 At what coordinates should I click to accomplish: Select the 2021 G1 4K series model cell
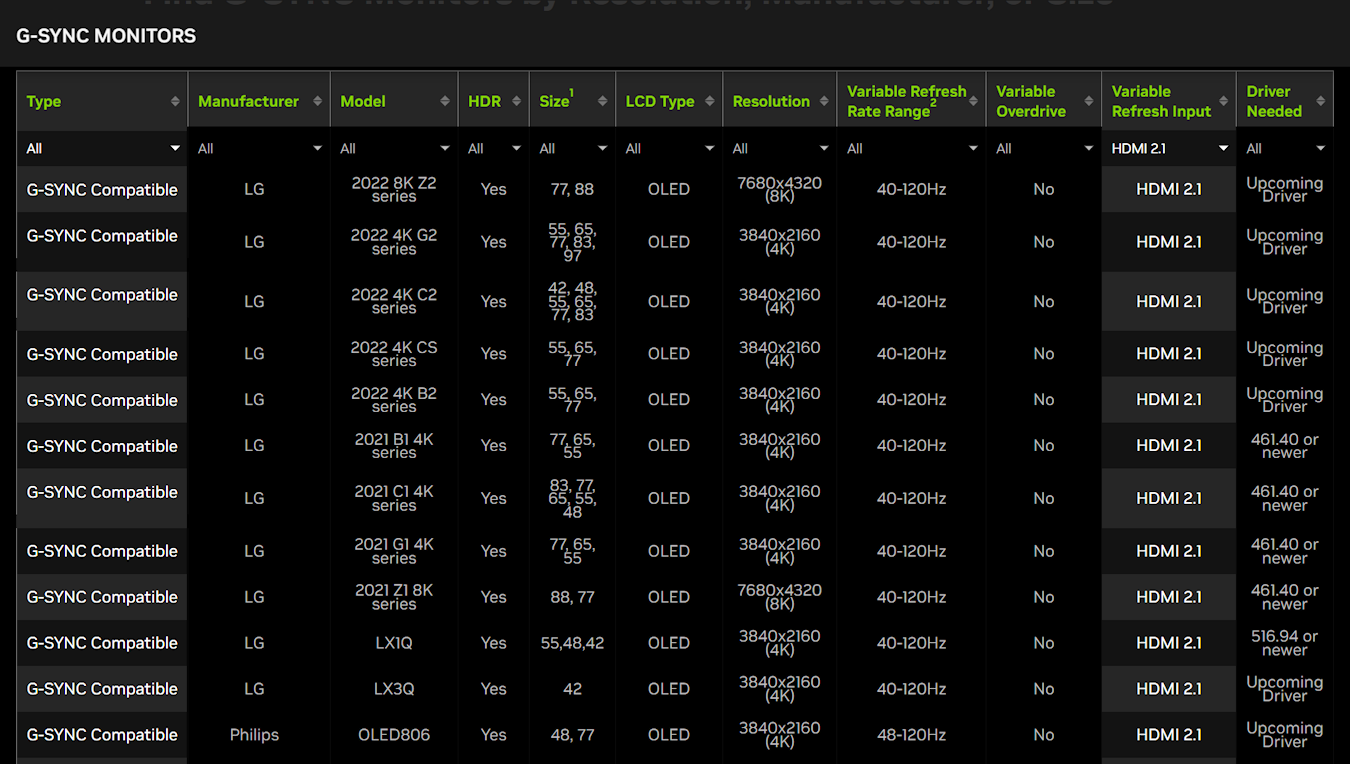[x=394, y=551]
